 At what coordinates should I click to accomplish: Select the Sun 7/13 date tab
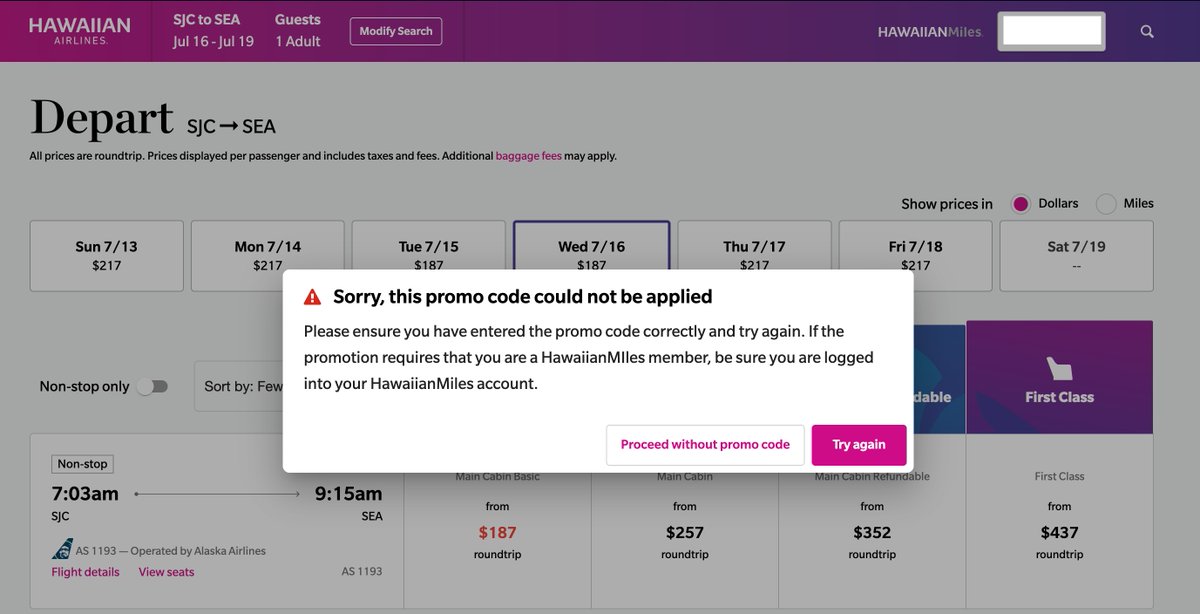(x=107, y=256)
